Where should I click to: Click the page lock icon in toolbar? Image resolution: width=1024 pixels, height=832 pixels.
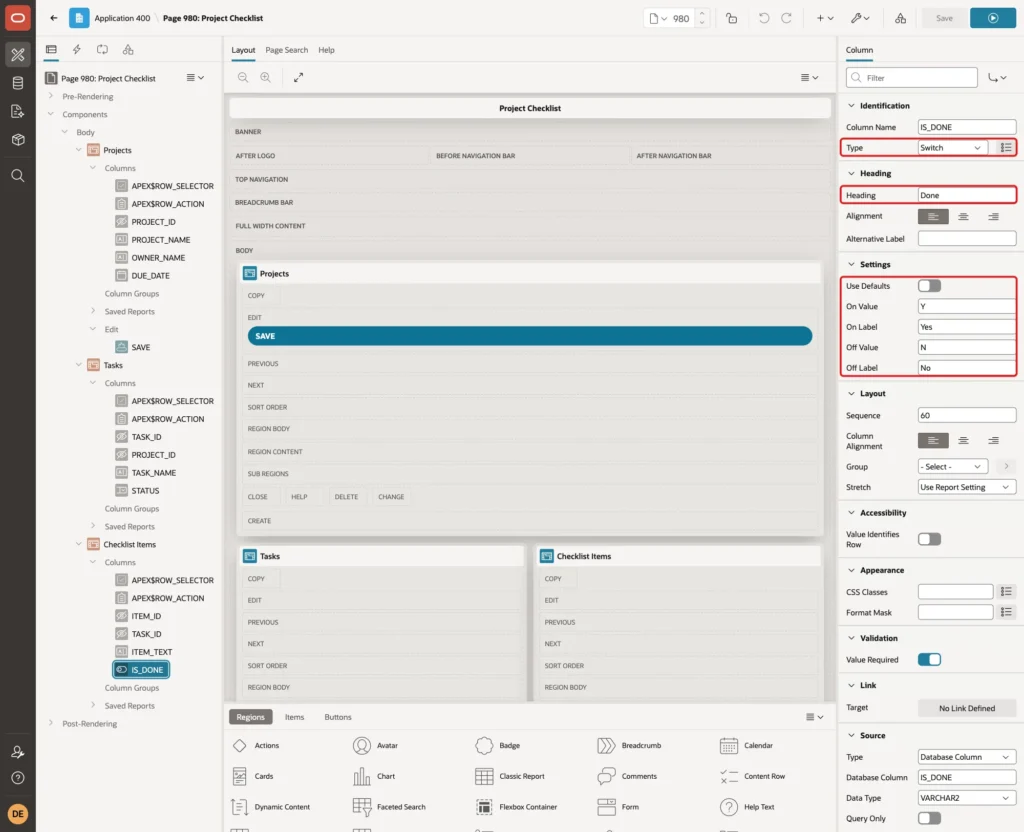(731, 18)
